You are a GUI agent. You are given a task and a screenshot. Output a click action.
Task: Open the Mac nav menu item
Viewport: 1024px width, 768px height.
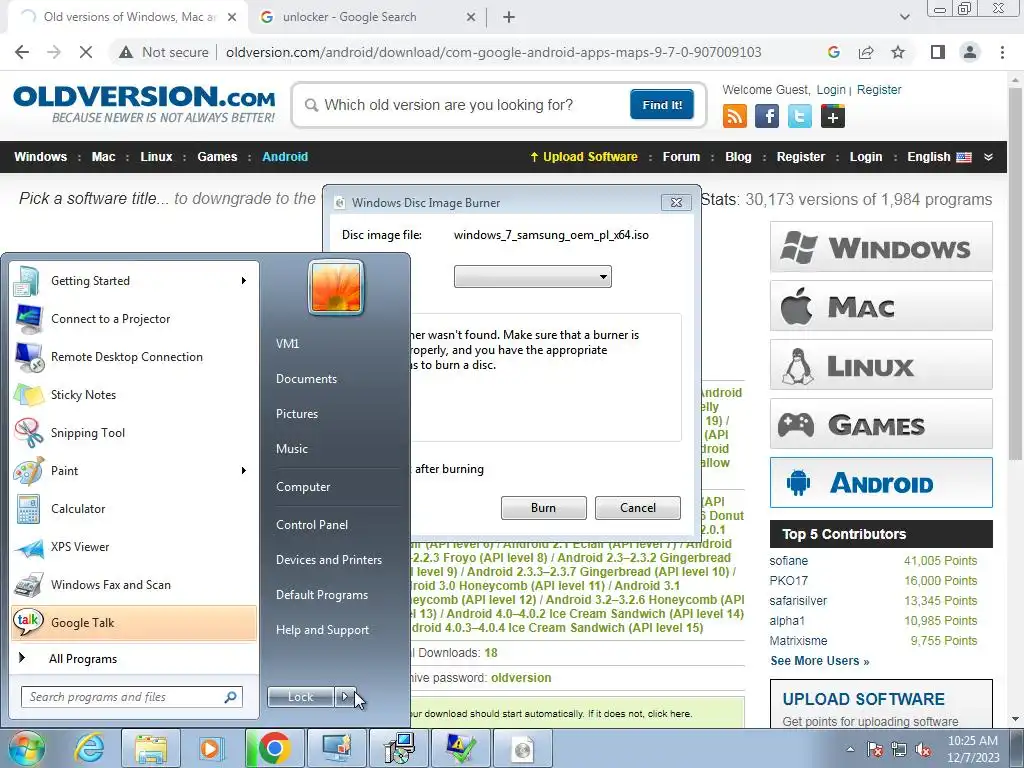pyautogui.click(x=103, y=157)
